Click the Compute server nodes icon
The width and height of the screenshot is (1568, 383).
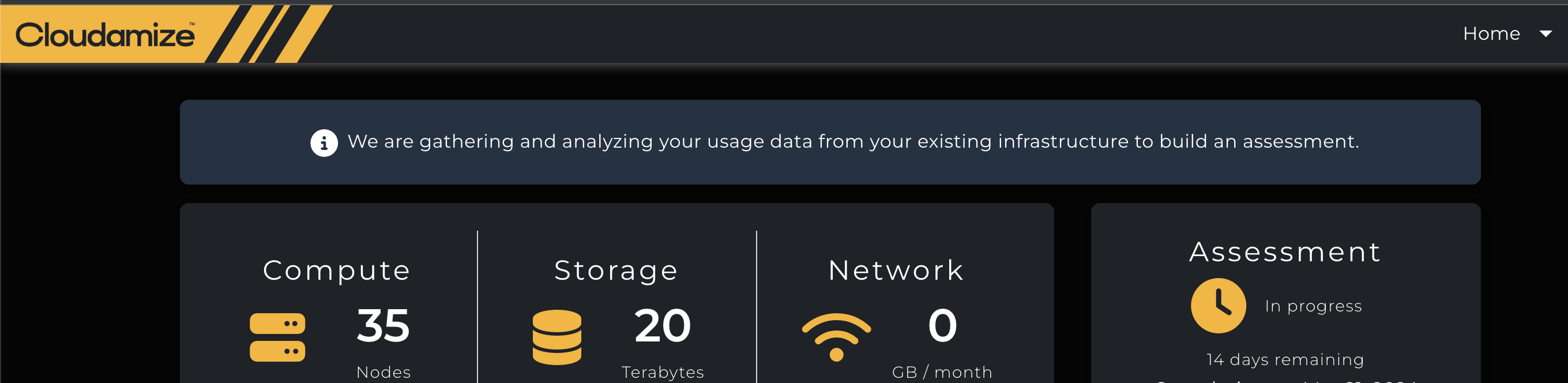point(277,337)
